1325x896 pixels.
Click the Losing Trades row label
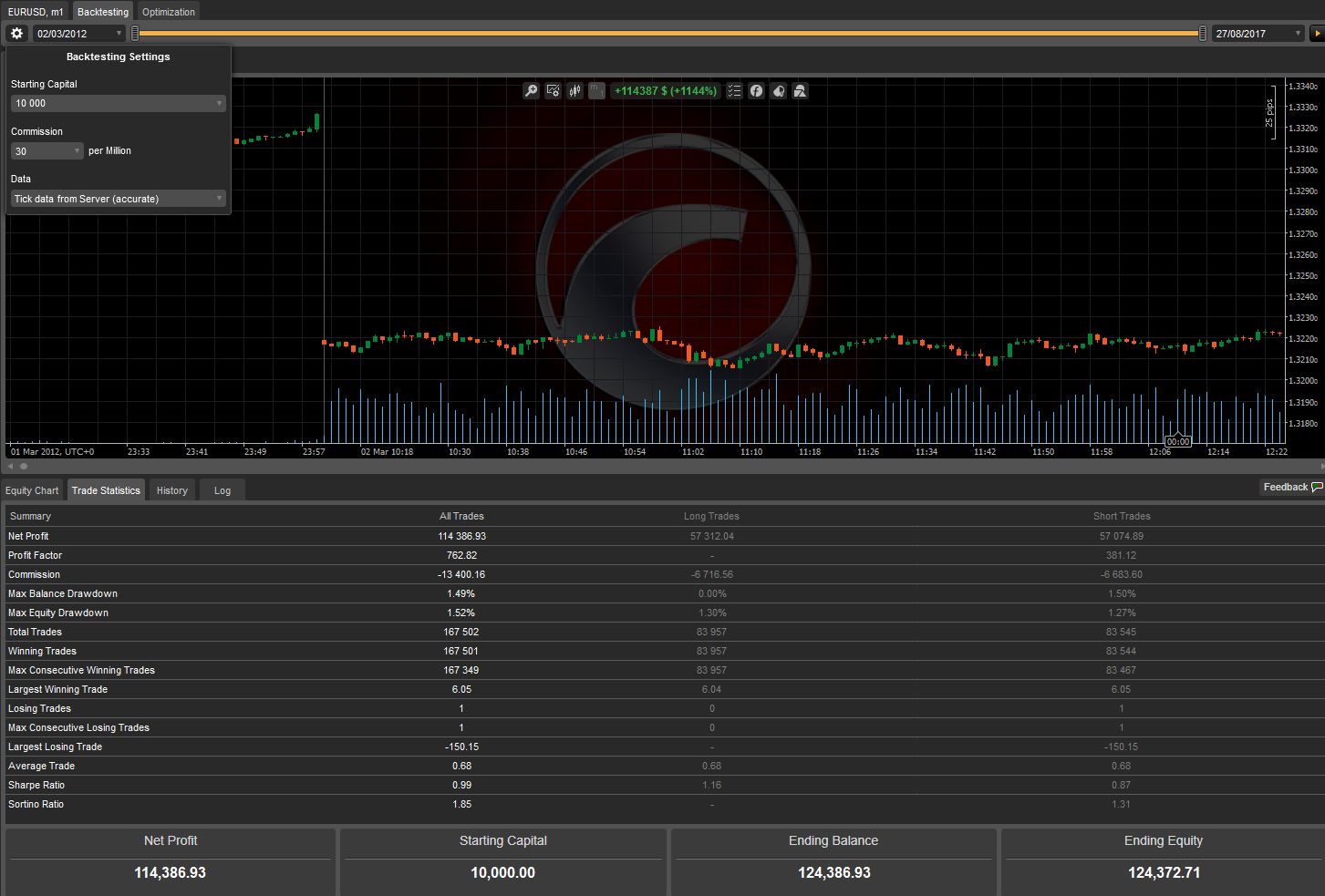[39, 709]
